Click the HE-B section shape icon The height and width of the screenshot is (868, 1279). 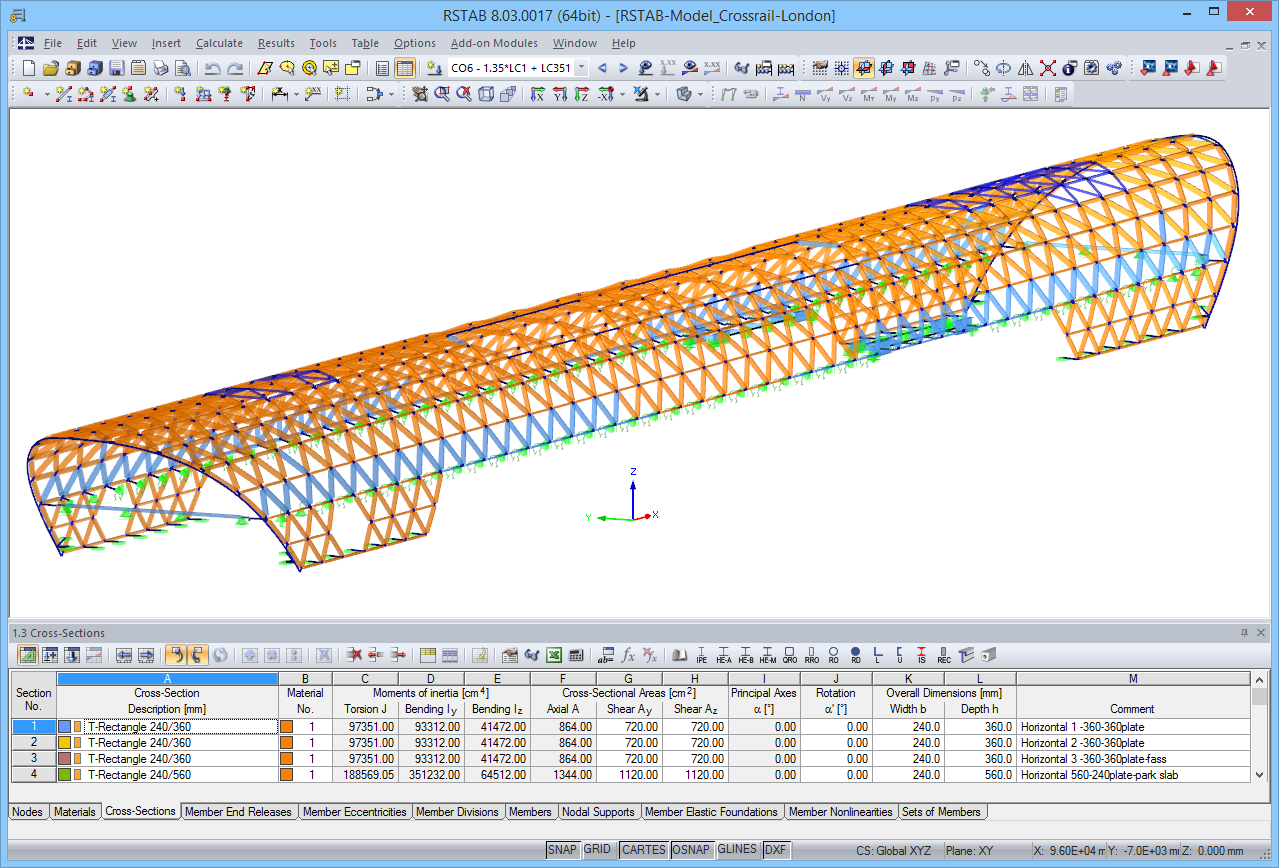744,655
